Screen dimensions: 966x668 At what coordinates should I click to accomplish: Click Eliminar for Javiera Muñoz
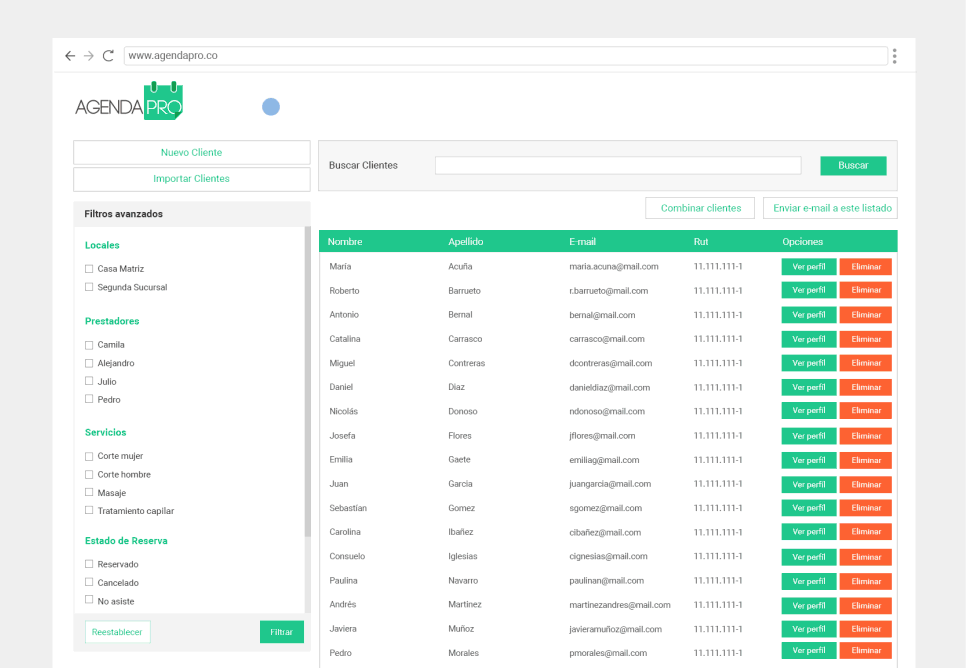pyautogui.click(x=866, y=629)
